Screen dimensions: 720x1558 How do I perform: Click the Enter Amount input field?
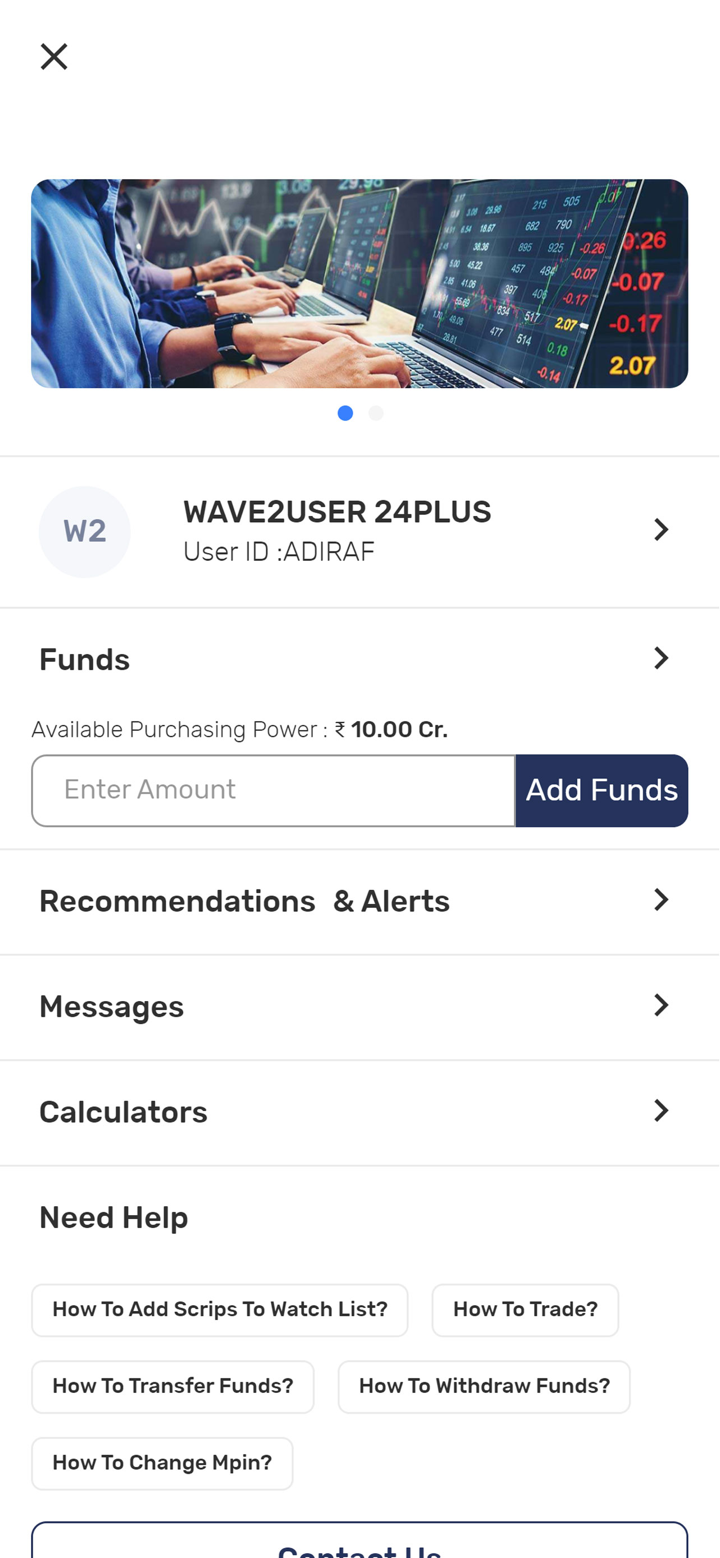tap(274, 791)
